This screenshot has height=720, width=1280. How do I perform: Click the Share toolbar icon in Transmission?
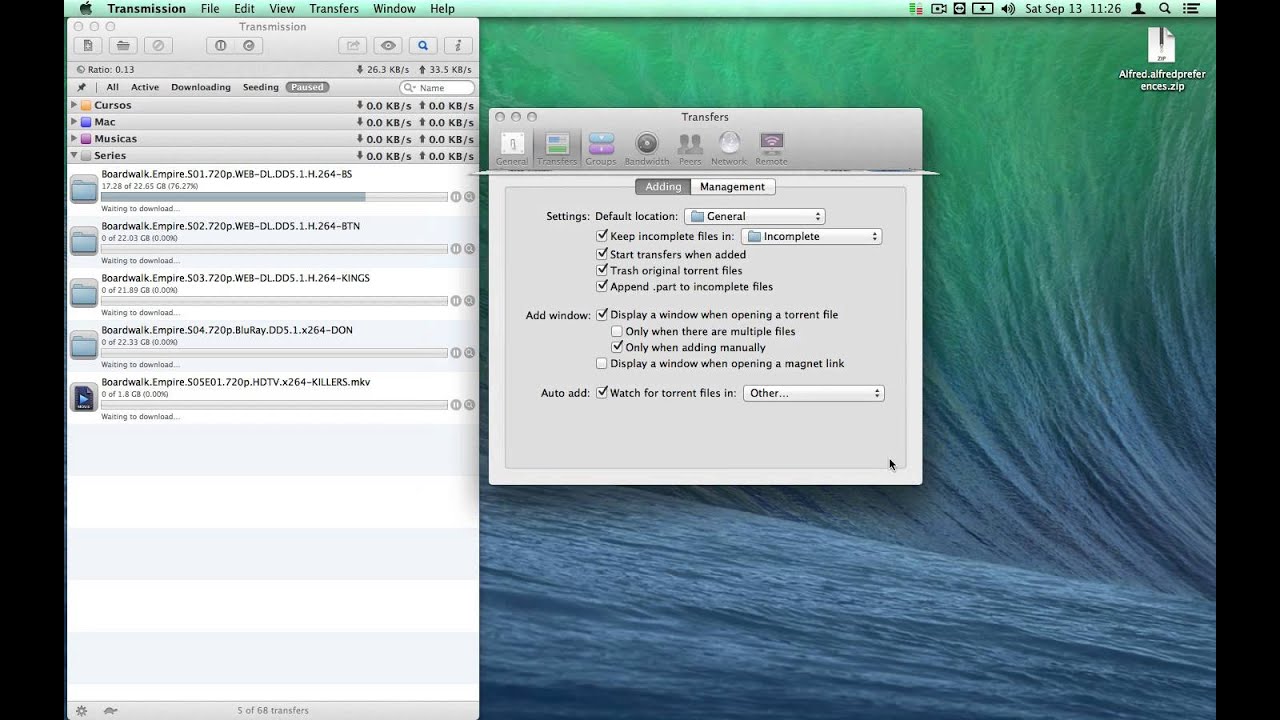pyautogui.click(x=352, y=45)
